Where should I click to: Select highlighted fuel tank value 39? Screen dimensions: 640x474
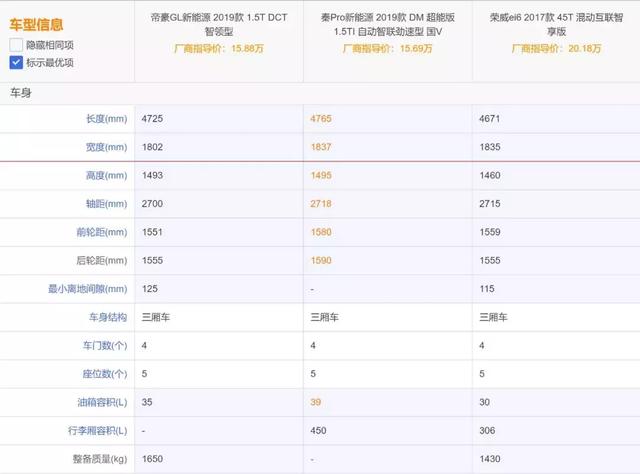316,403
